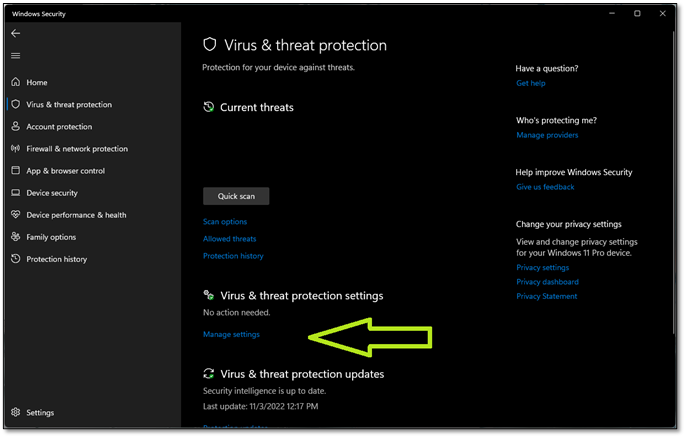
Task: Open the hamburger navigation menu icon
Action: point(15,56)
